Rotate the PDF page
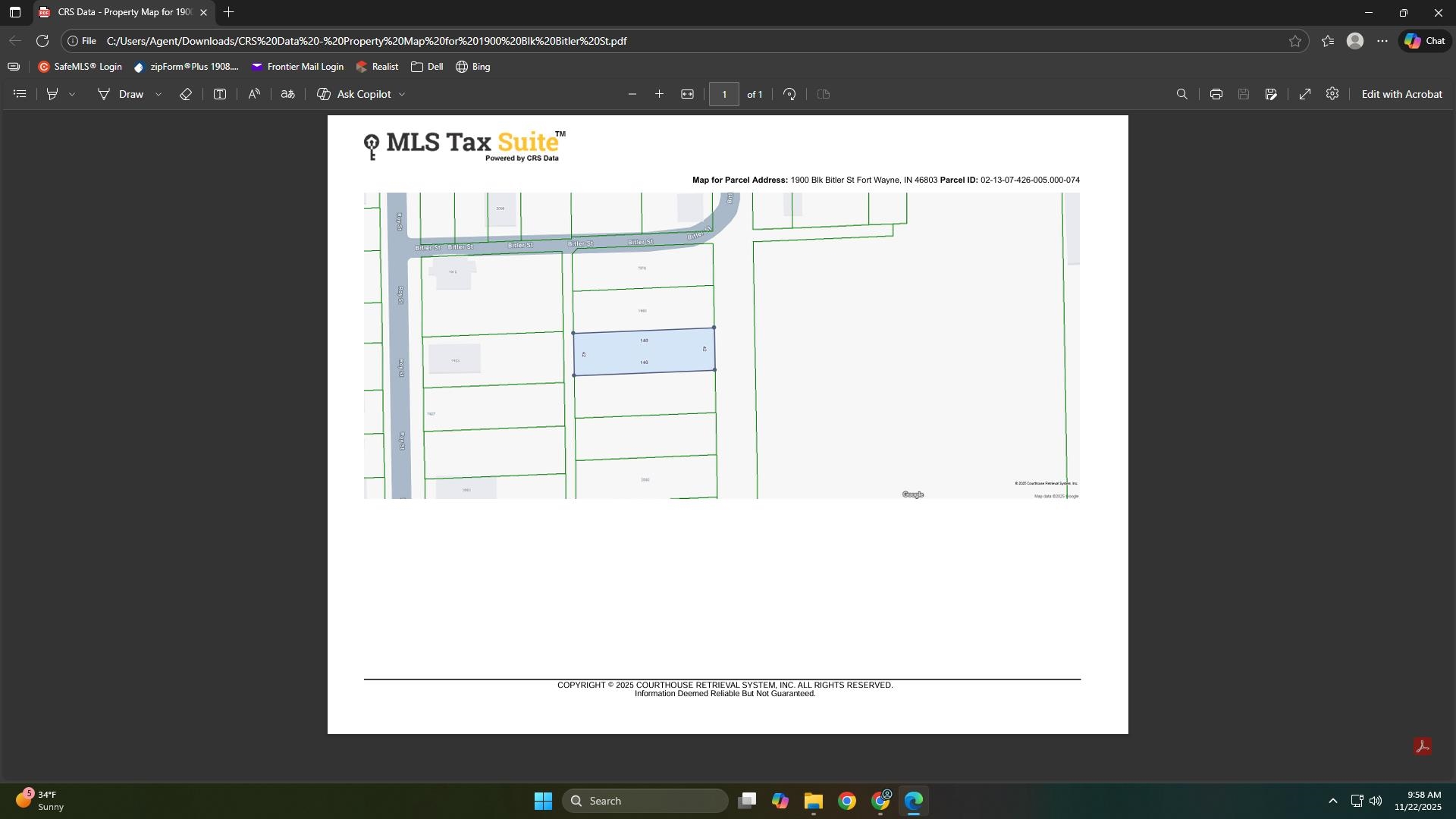This screenshot has width=1456, height=819. (789, 94)
